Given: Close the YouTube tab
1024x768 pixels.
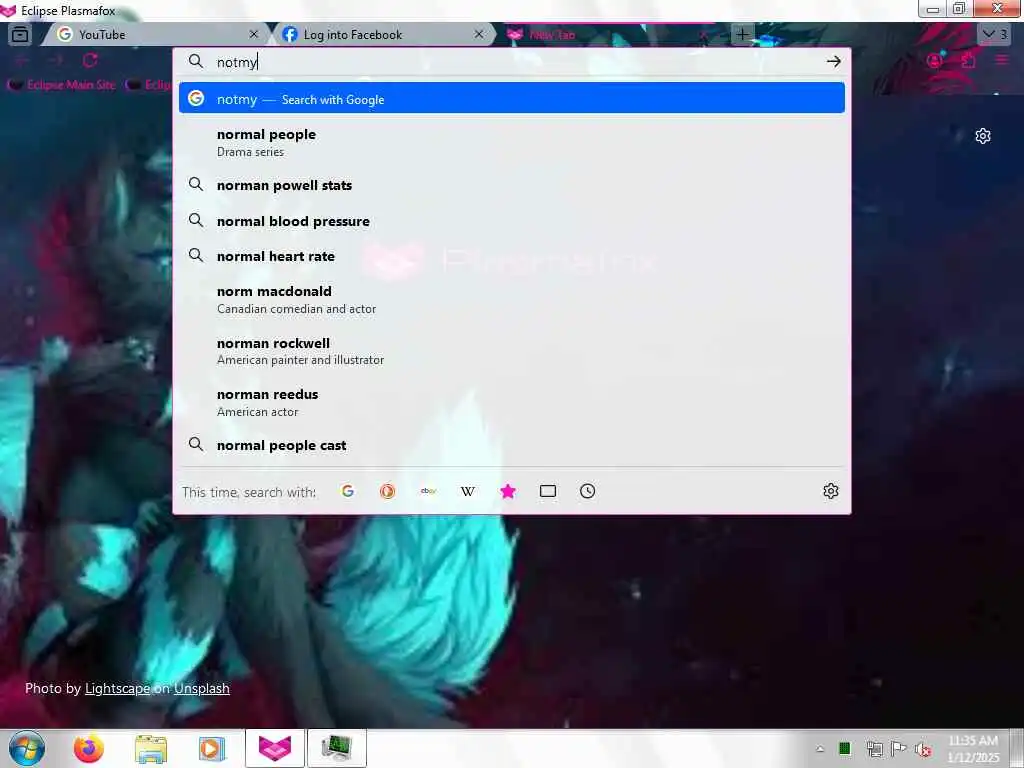Looking at the screenshot, I should [254, 34].
